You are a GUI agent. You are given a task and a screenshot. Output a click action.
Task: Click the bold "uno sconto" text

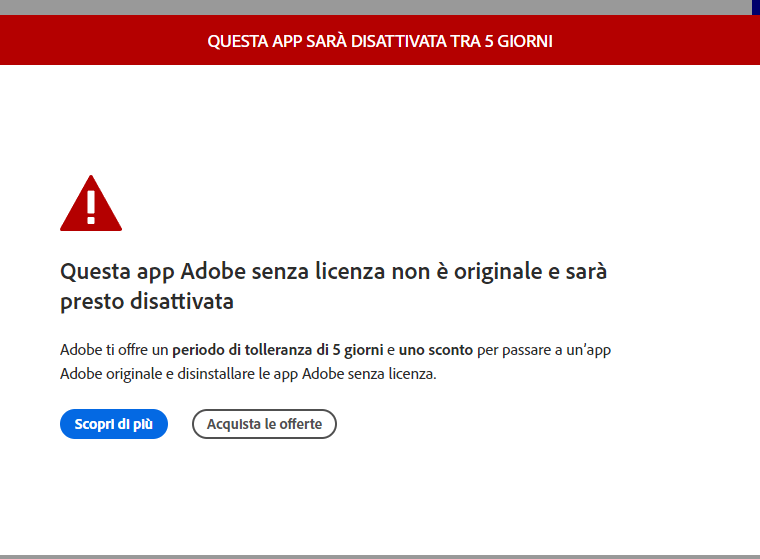click(436, 350)
